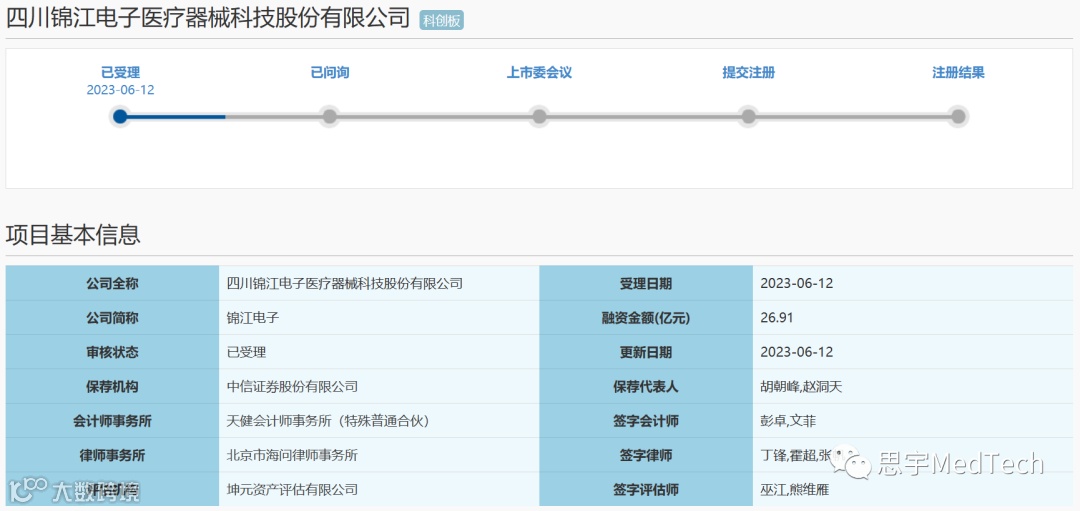Click the 会计师事务所 header cell
The height and width of the screenshot is (511, 1080).
pyautogui.click(x=112, y=421)
